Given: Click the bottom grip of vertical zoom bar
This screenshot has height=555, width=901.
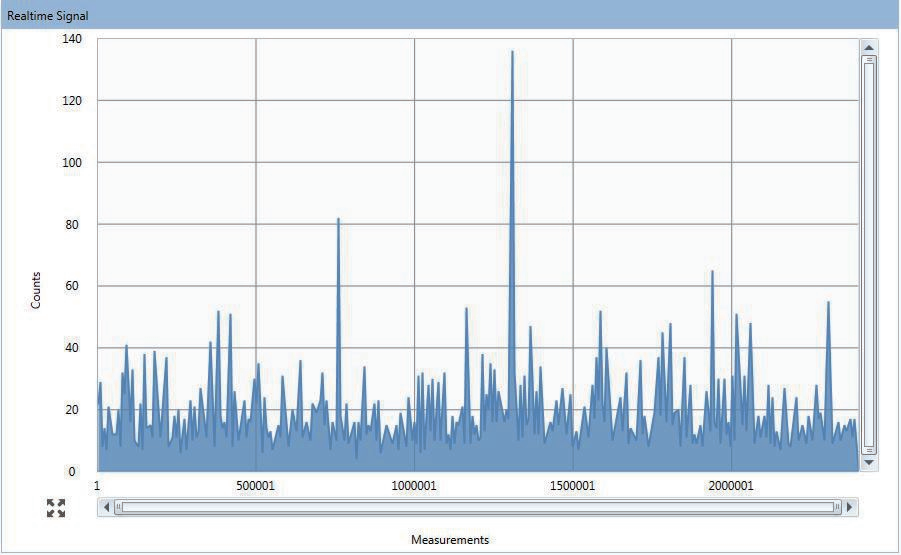Looking at the screenshot, I should (869, 450).
